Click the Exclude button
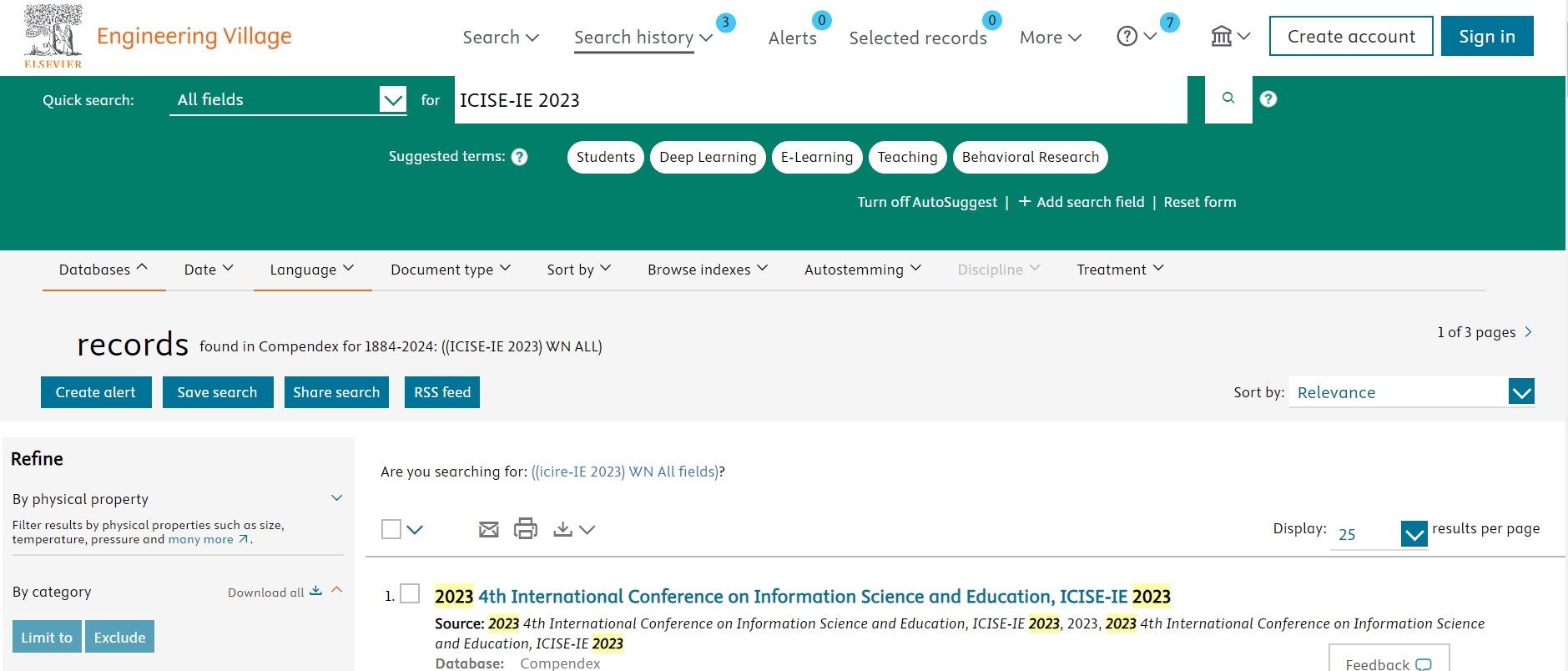The width and height of the screenshot is (1568, 671). click(x=120, y=637)
